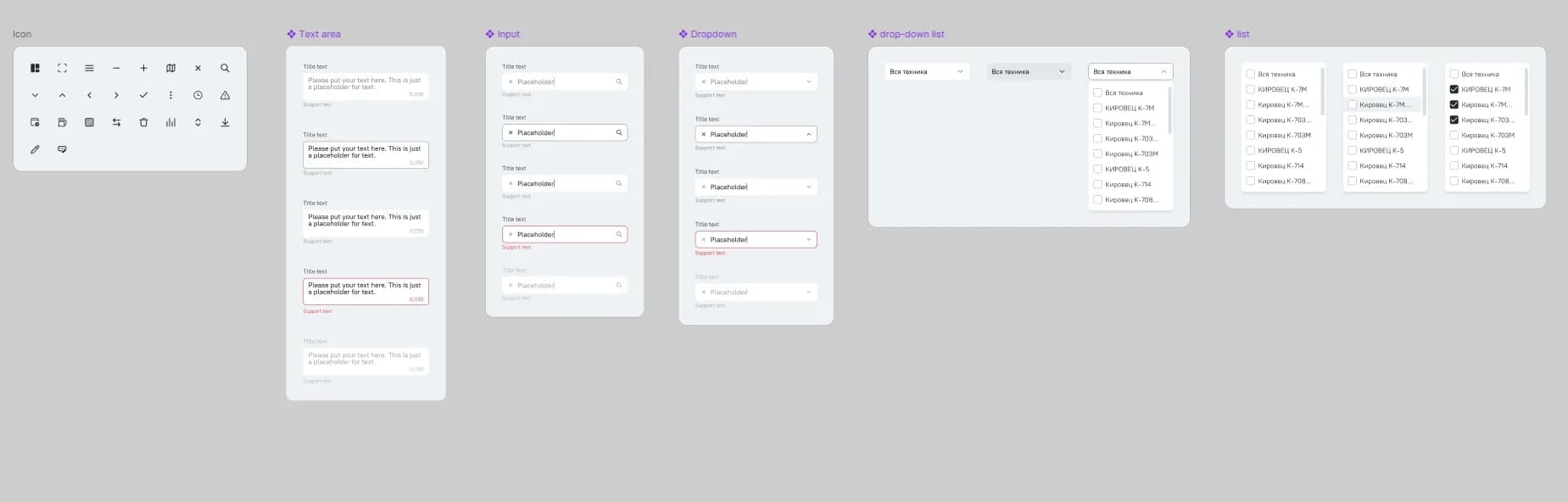Click the warning triangle icon

point(225,95)
